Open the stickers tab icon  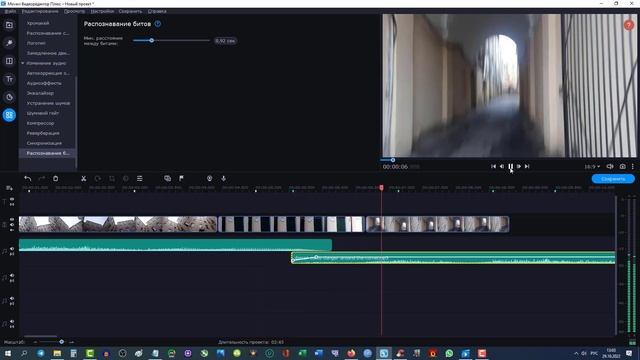9,97
